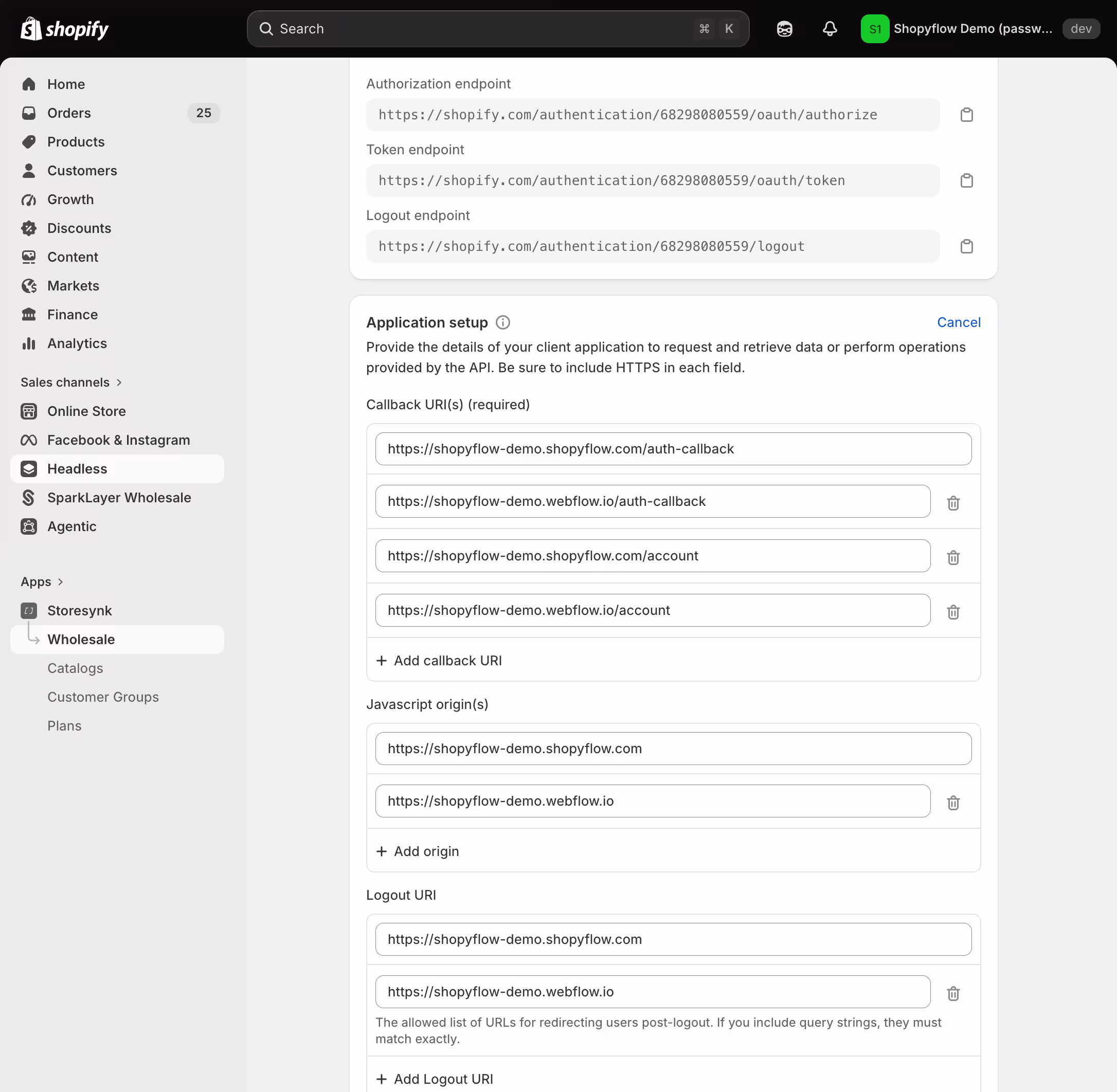Screen dimensions: 1117x1092
Task: Open Catalogs under Wholesale
Action: click(75, 668)
